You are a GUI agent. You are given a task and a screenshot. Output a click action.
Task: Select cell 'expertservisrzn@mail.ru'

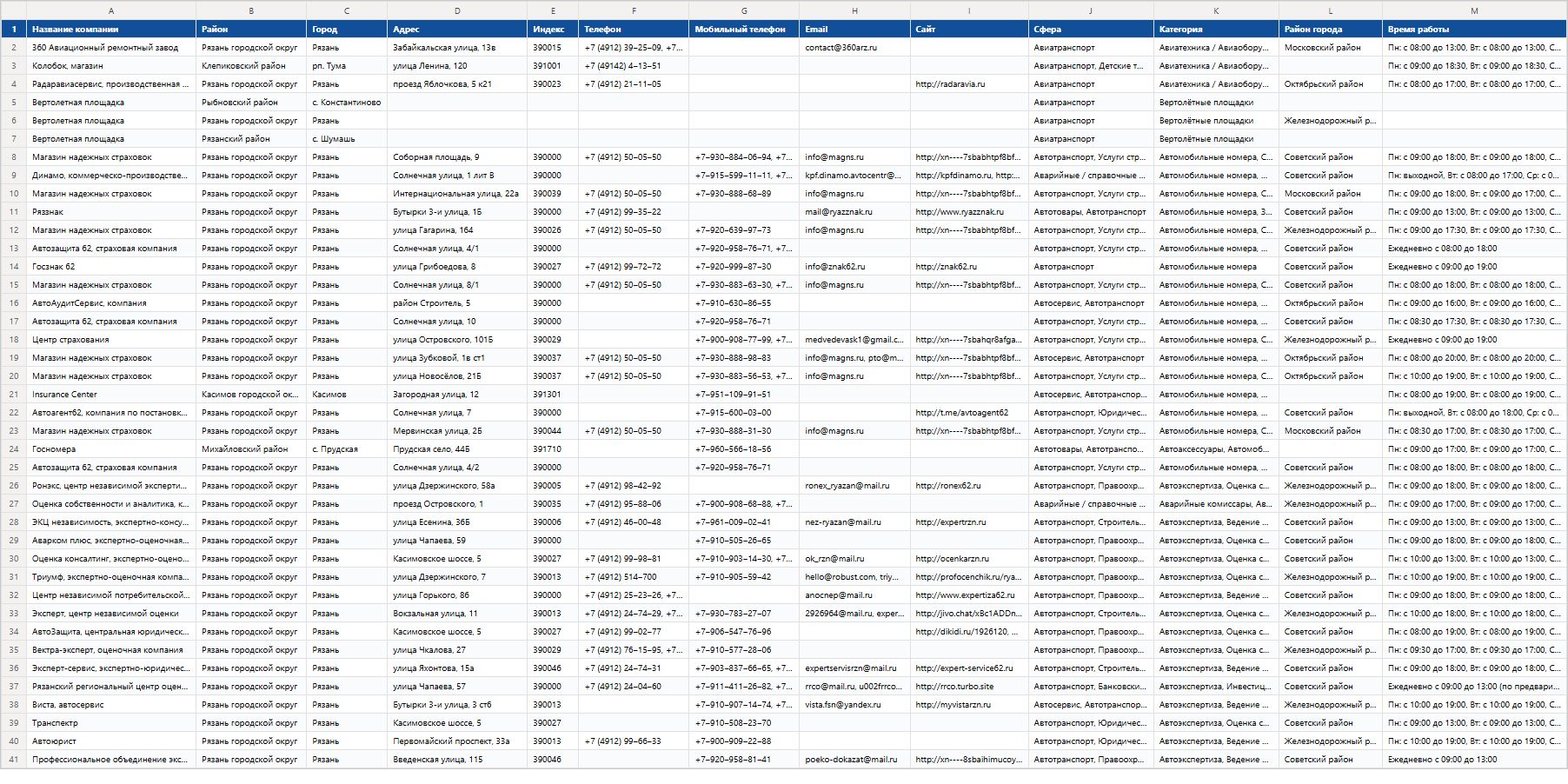point(854,668)
